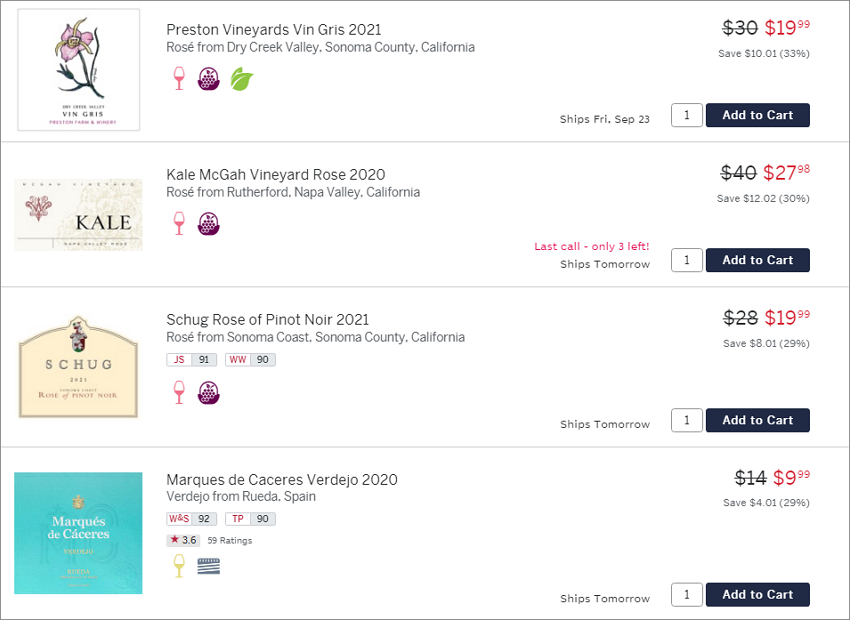Open the Preston Vin Gris label thumbnail
The image size is (850, 620).
pos(79,69)
